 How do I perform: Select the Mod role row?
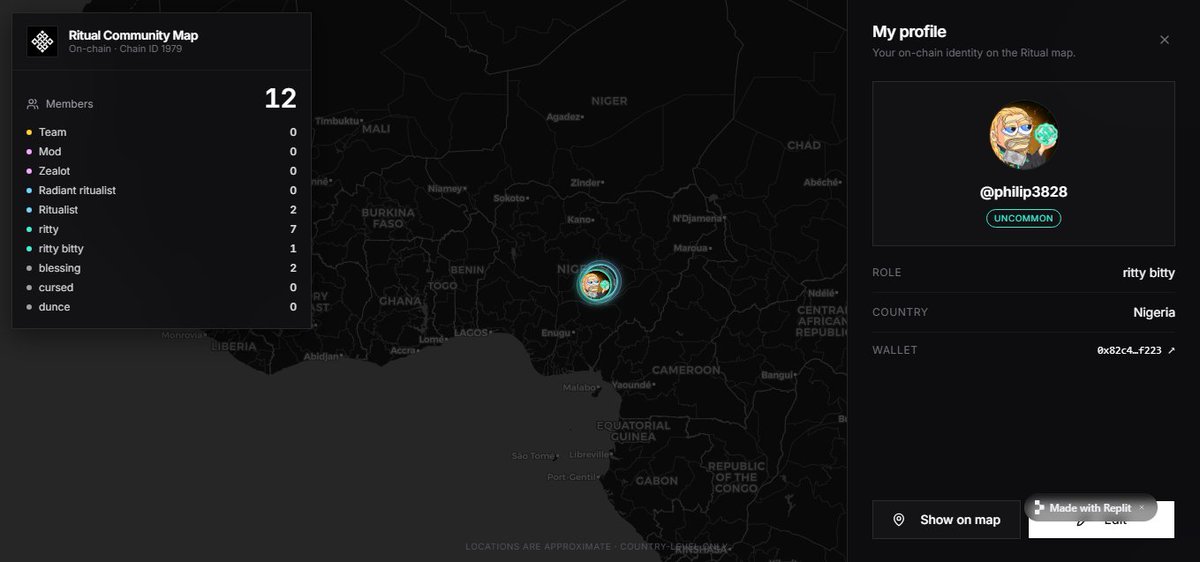[x=162, y=151]
